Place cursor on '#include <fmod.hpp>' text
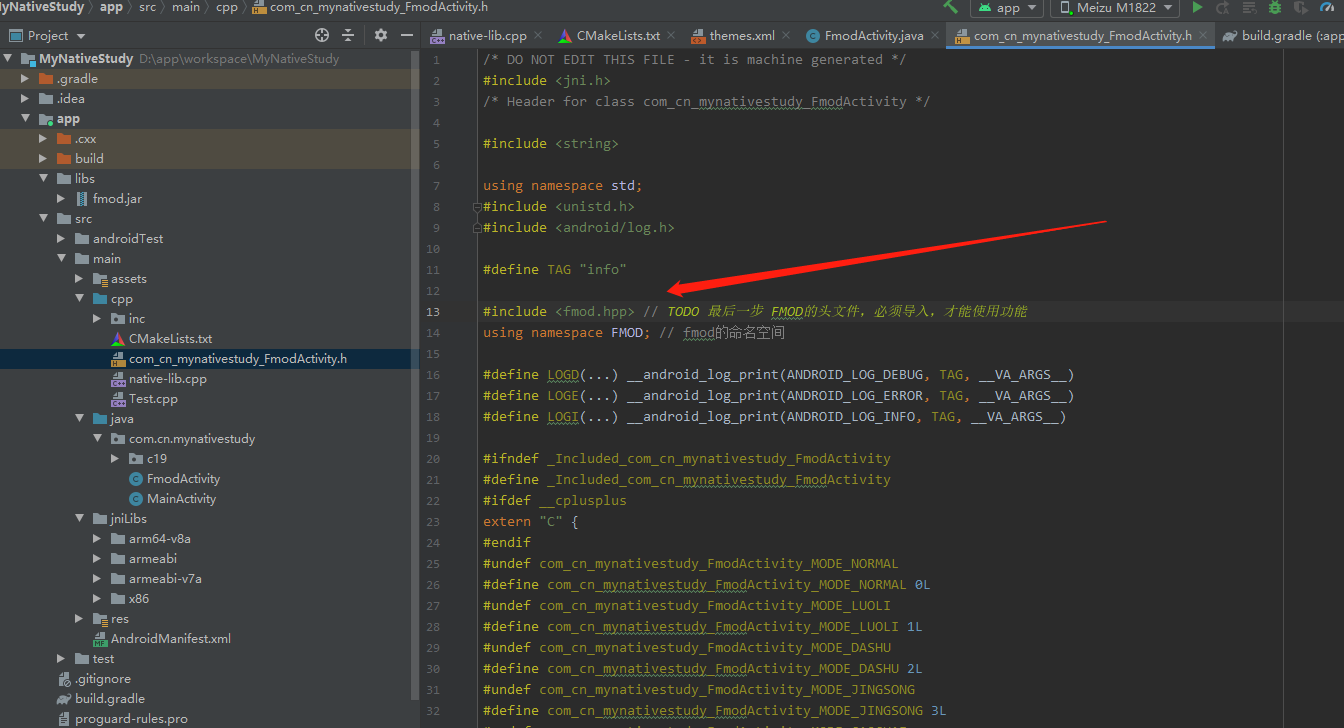Image resolution: width=1344 pixels, height=728 pixels. (x=558, y=312)
